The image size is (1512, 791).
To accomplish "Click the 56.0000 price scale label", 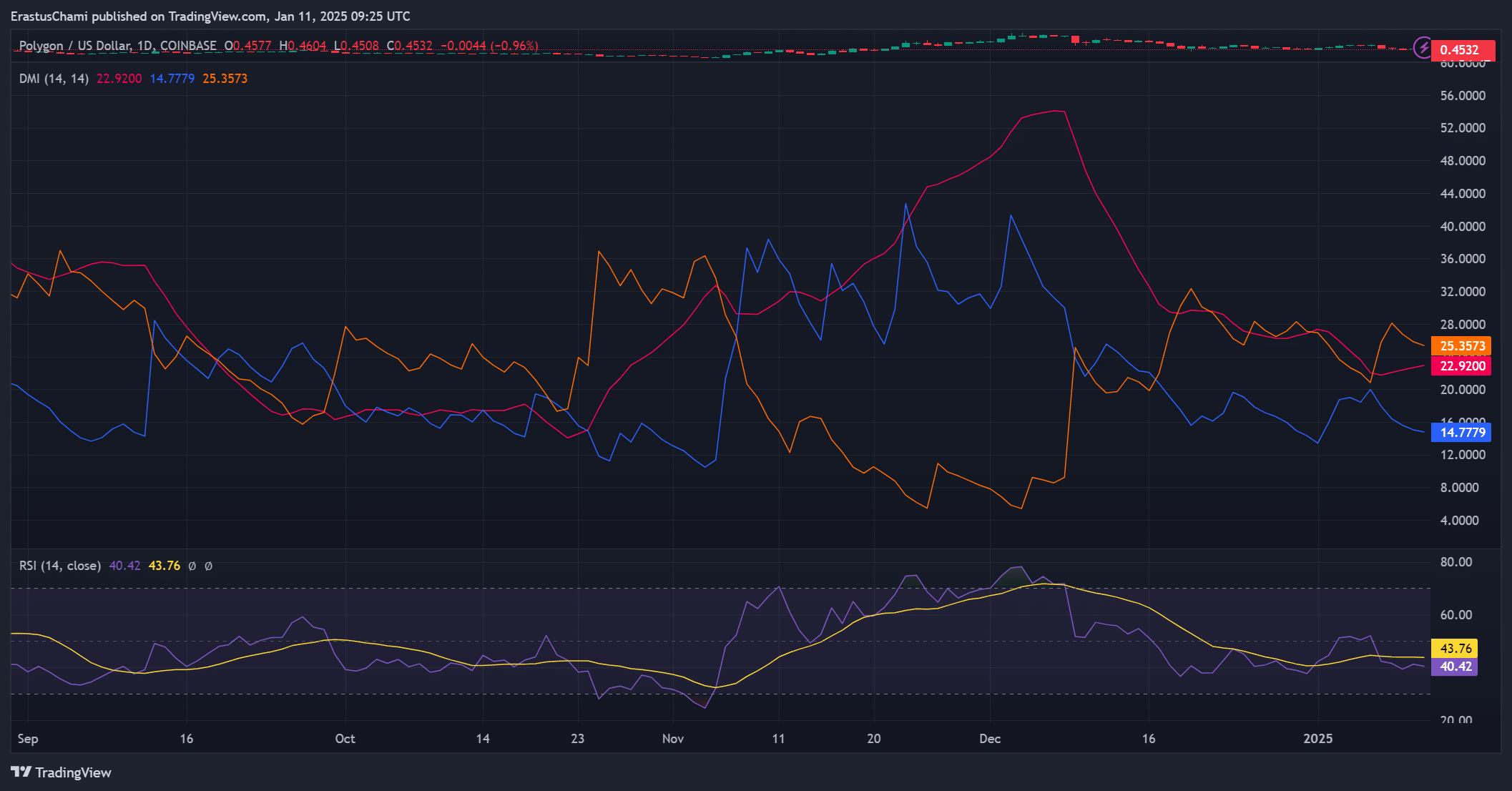I will pos(1462,95).
